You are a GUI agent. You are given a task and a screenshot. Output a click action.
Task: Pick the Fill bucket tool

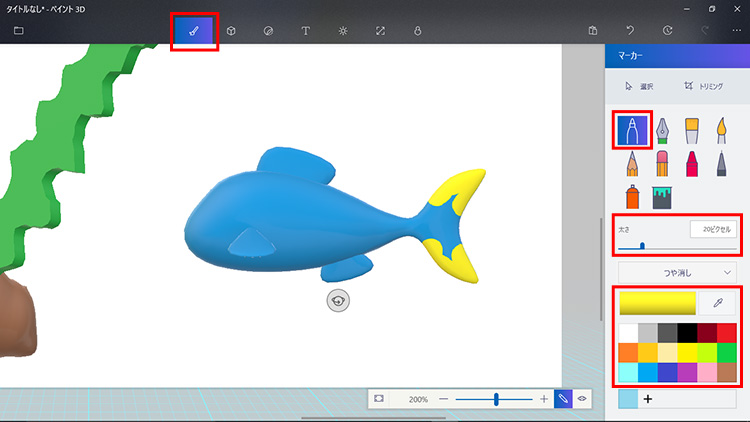[x=661, y=196]
